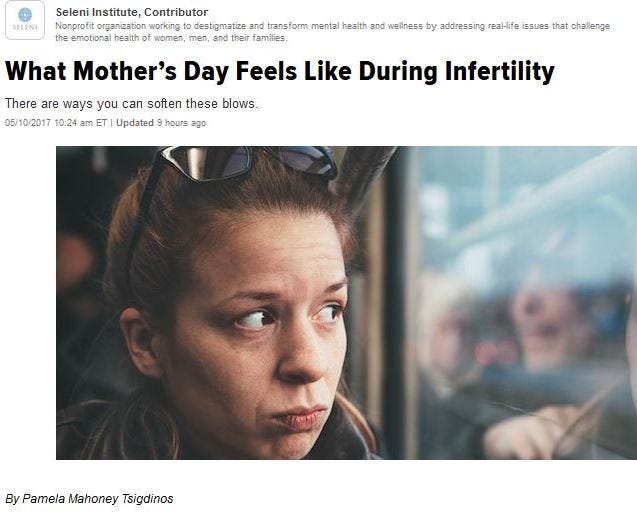Click the woman's lips in the photo

[x=300, y=417]
